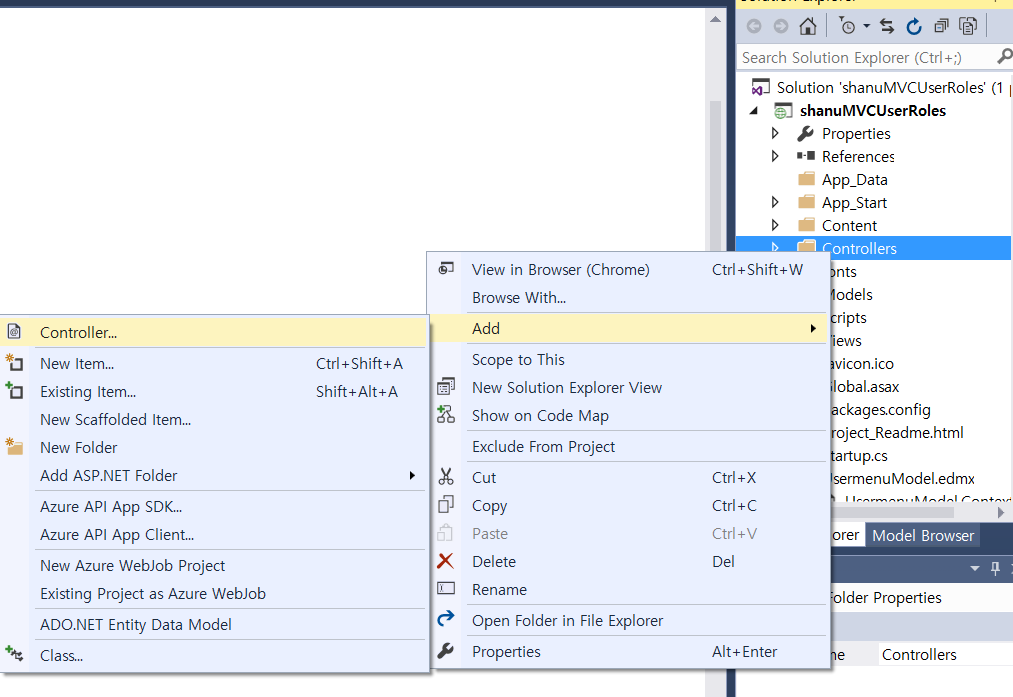Click Rename in the context menu
Screen dimensions: 1013x697
629,589
